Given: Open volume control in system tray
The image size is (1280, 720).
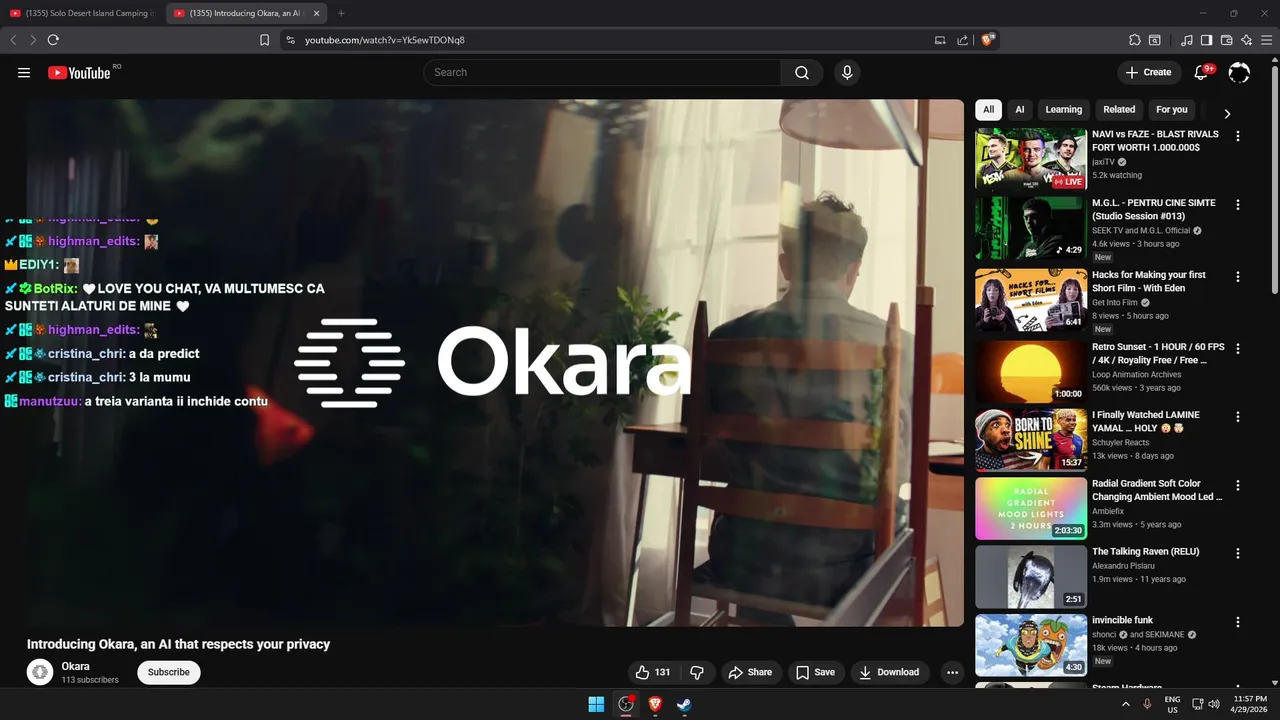Looking at the screenshot, I should point(1214,704).
